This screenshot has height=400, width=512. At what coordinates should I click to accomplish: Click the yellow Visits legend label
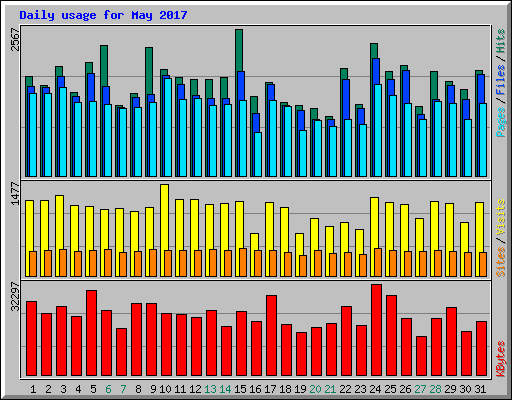pos(501,217)
